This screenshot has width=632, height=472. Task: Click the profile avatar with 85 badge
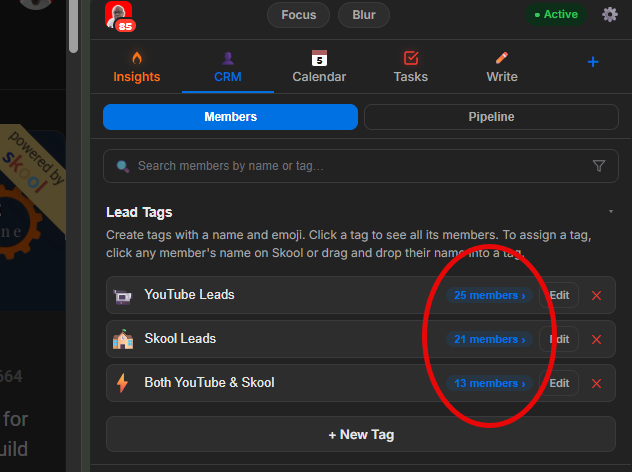coord(120,16)
